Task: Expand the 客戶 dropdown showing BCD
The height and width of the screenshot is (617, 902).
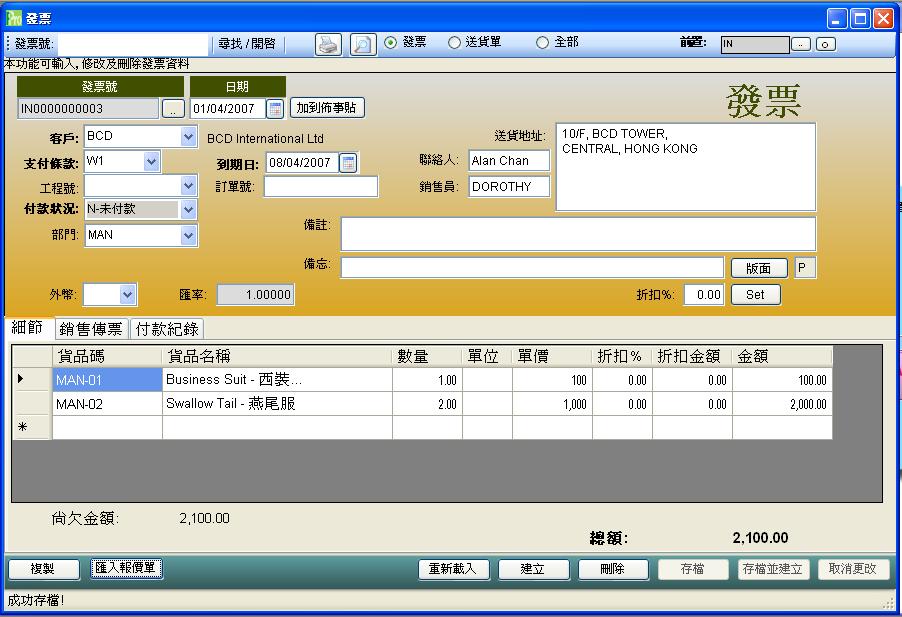Action: point(188,137)
